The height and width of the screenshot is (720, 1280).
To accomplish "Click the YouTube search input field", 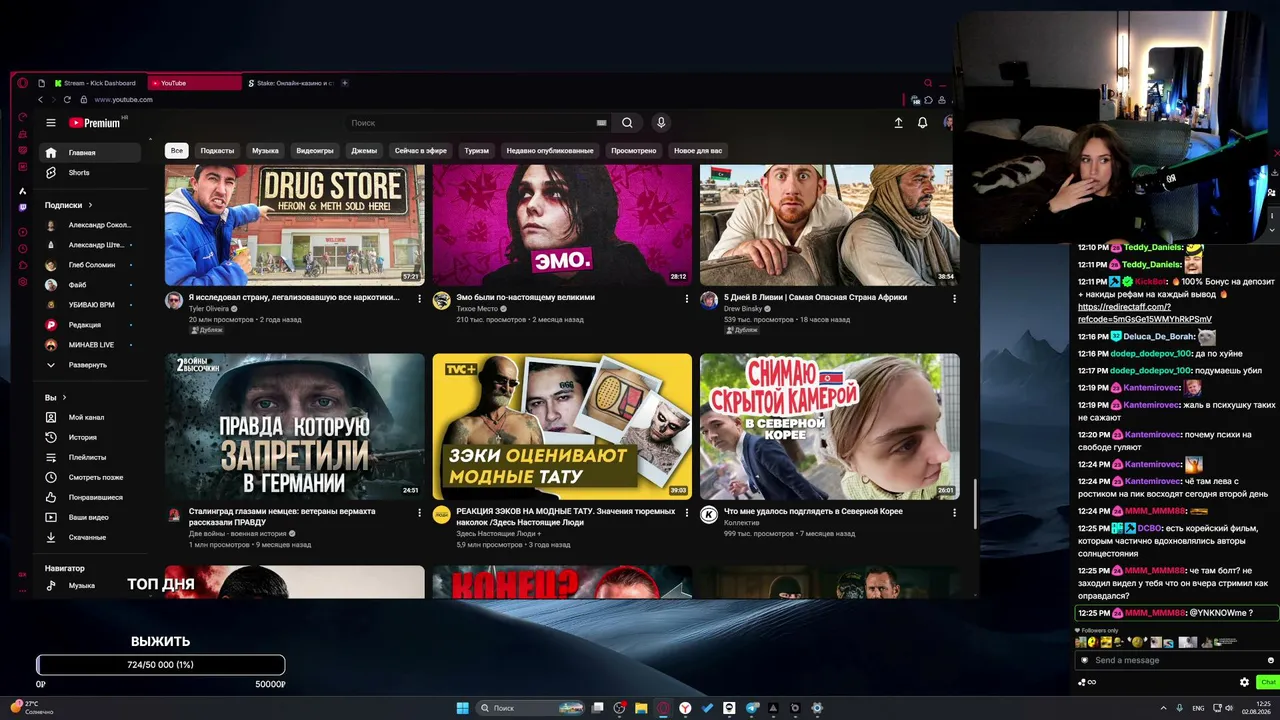I will [x=478, y=123].
